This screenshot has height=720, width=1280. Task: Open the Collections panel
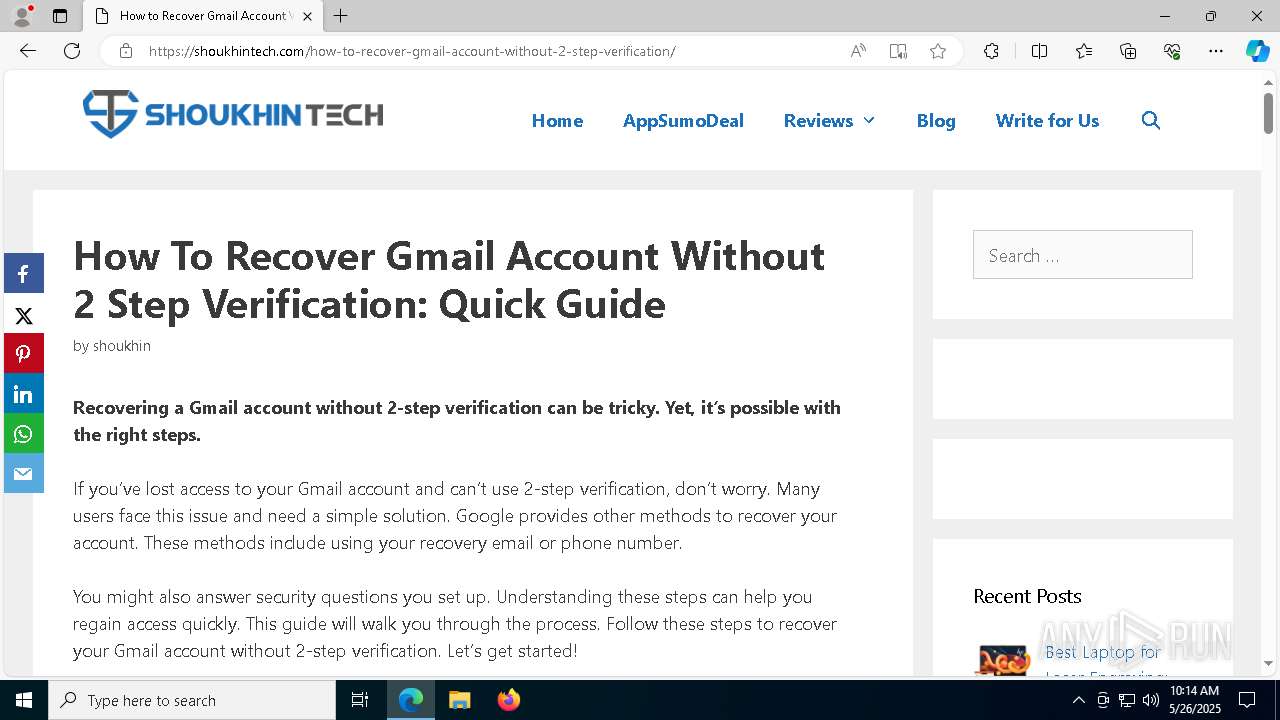(x=1128, y=51)
